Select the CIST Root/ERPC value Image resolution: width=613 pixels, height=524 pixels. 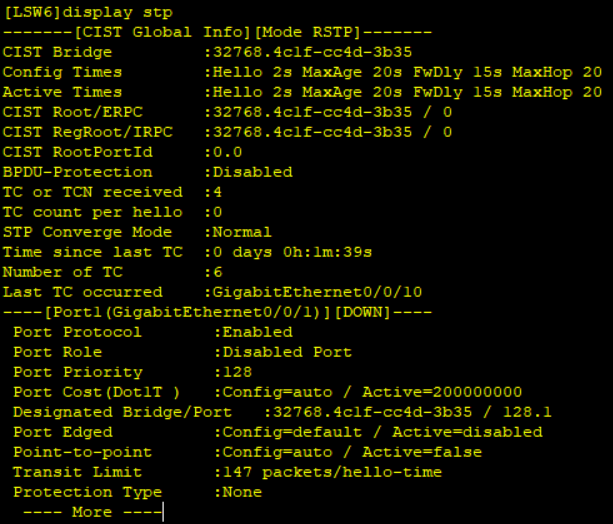point(332,112)
